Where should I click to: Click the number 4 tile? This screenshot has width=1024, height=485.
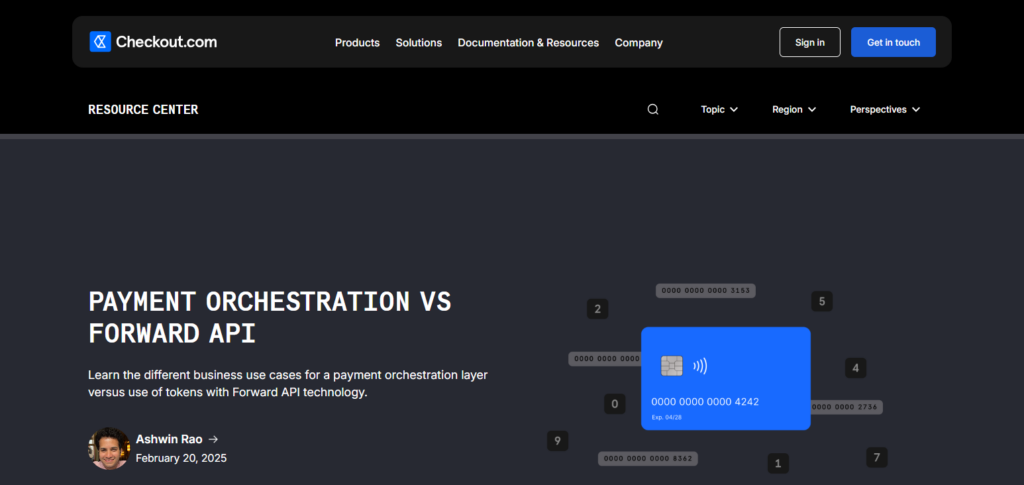coord(856,368)
